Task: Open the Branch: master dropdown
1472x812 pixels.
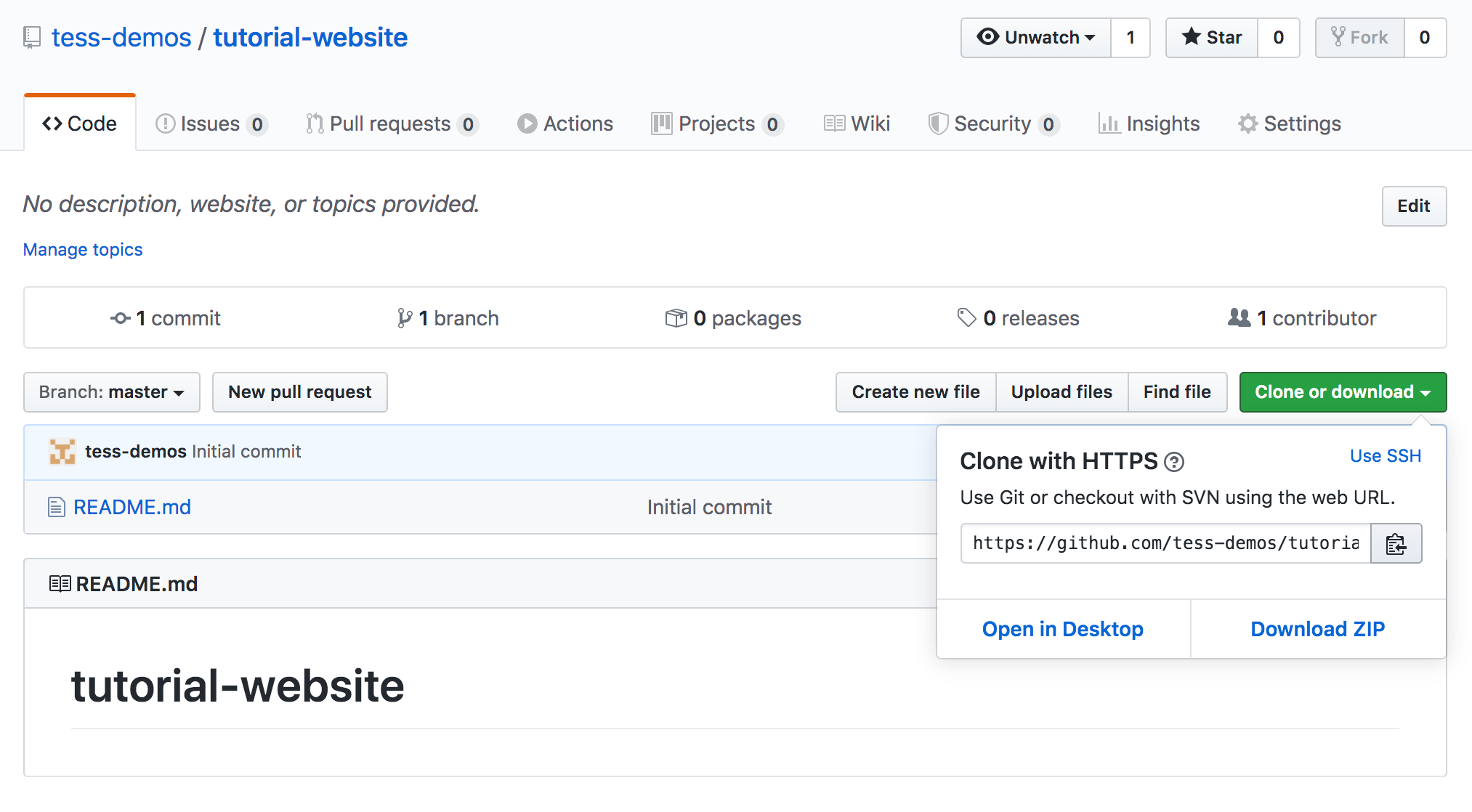Action: [111, 391]
